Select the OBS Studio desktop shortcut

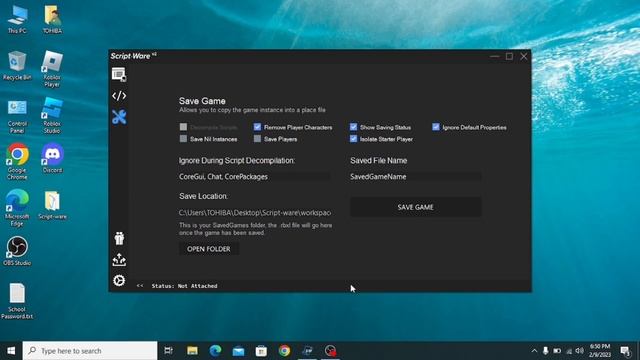click(17, 251)
